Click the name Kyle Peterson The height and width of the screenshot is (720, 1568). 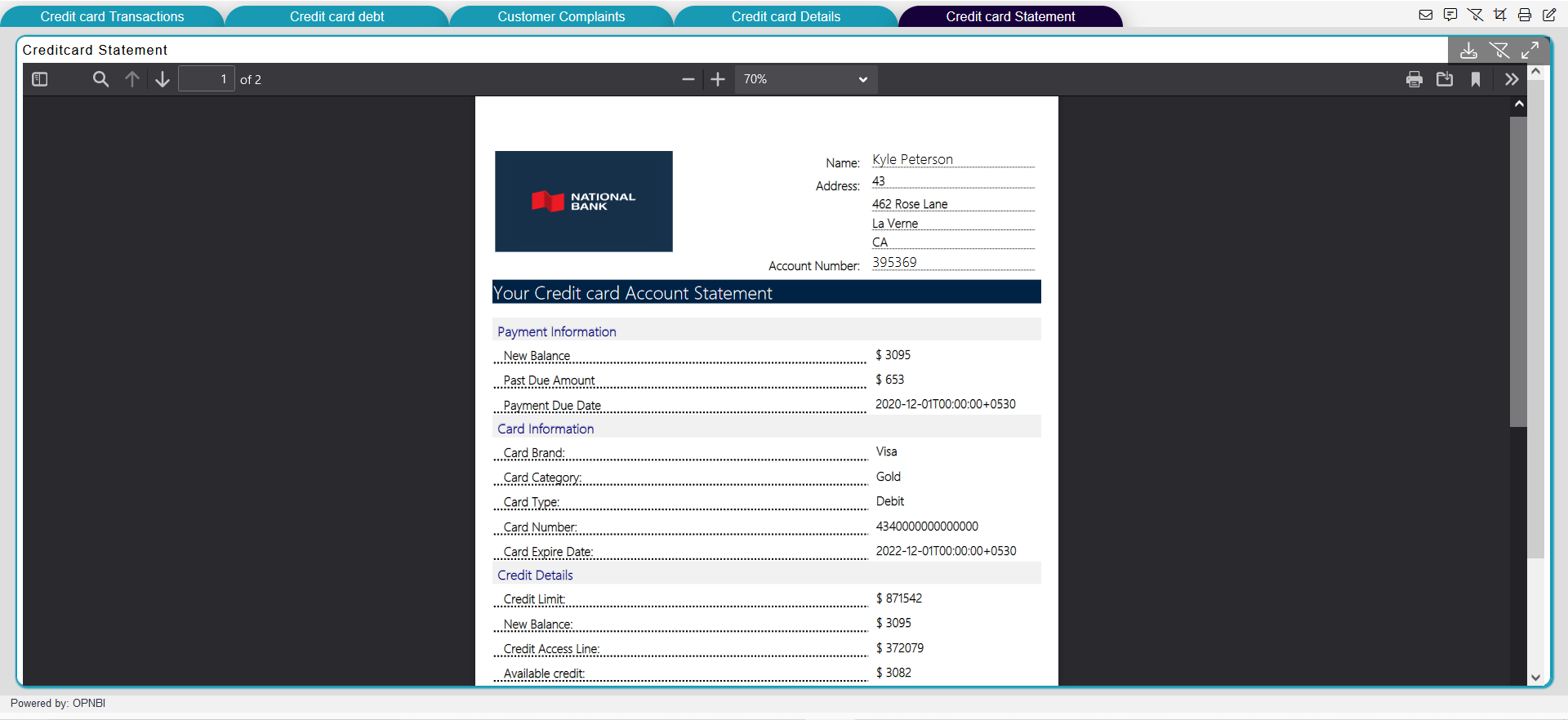[x=912, y=159]
